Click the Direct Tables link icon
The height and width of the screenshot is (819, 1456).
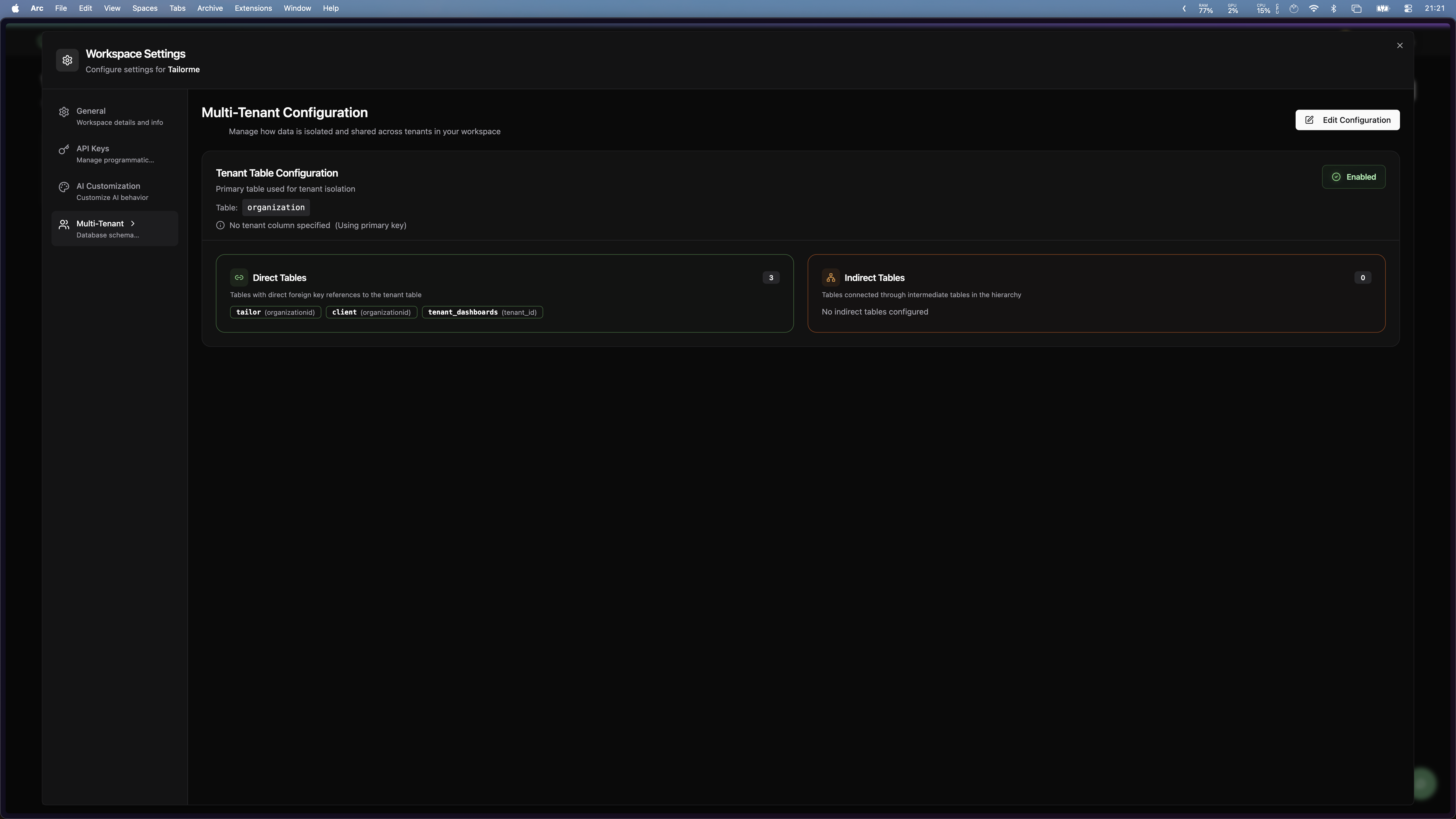pyautogui.click(x=239, y=278)
